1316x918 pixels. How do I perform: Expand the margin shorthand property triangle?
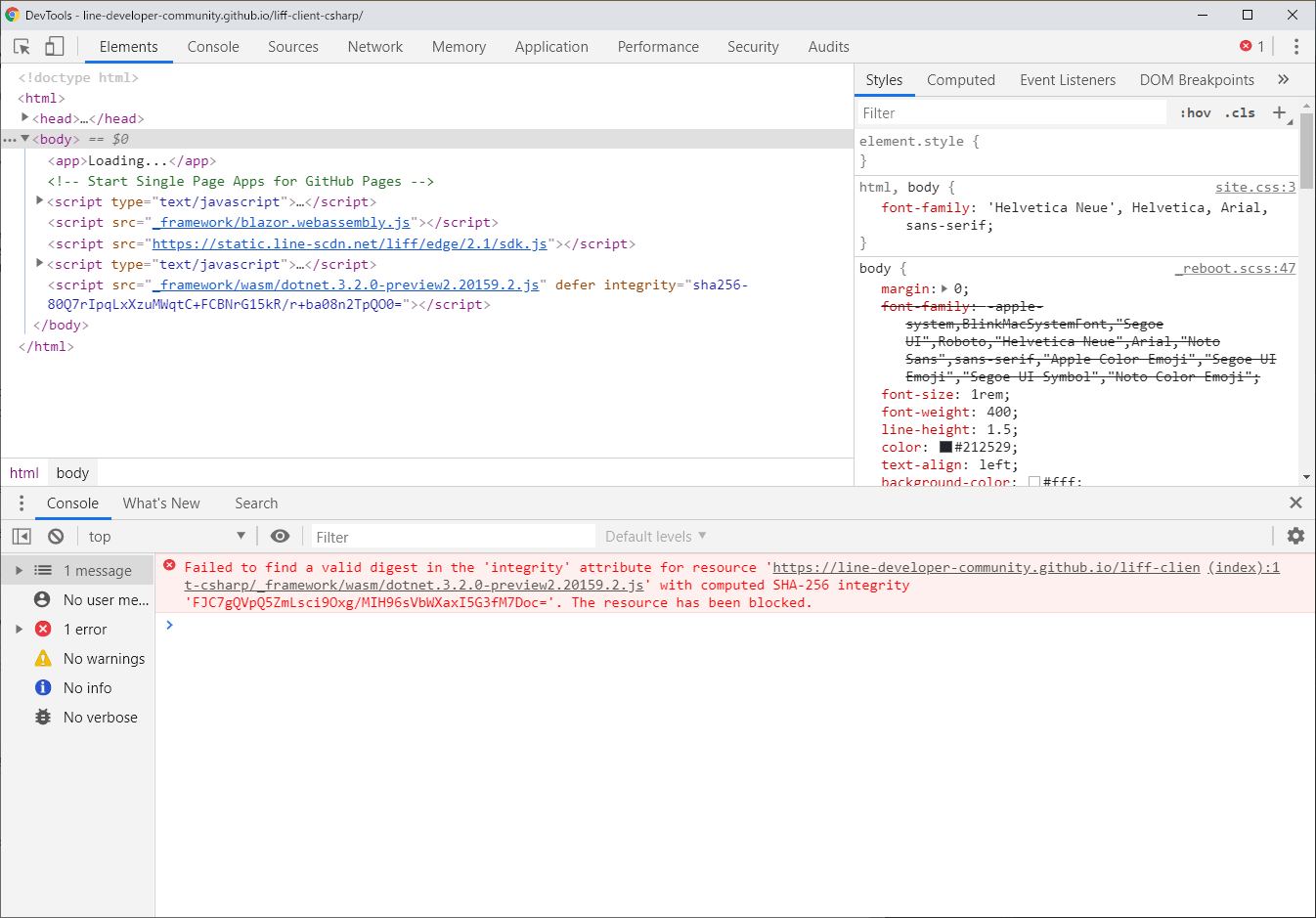[944, 288]
